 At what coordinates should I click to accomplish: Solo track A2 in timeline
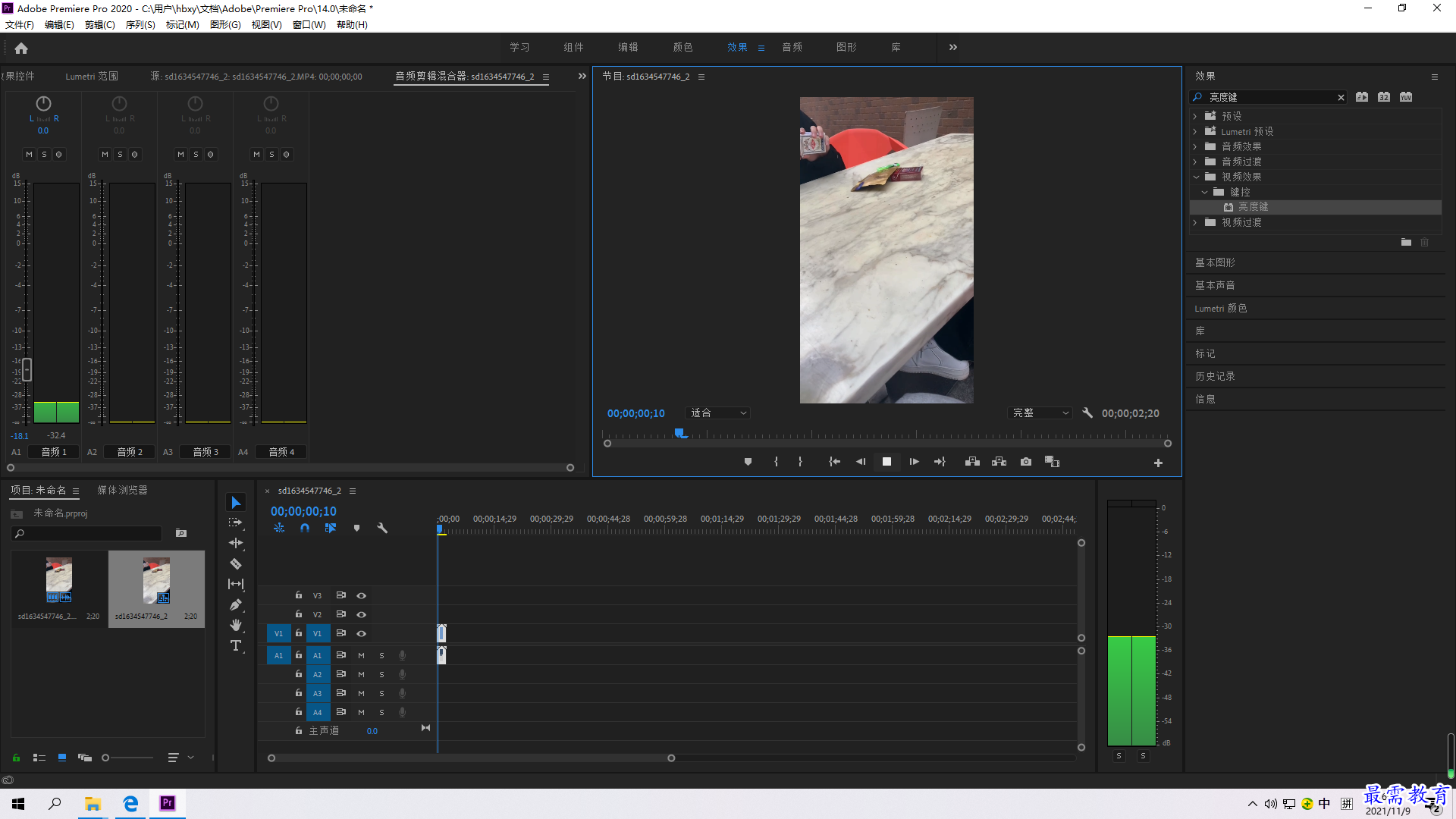tap(381, 674)
